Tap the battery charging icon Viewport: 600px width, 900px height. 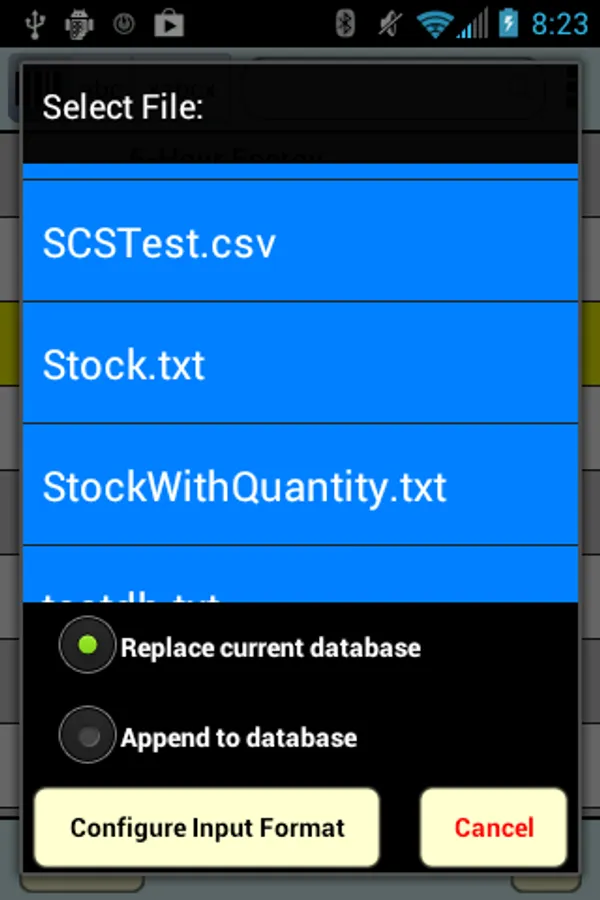(508, 22)
